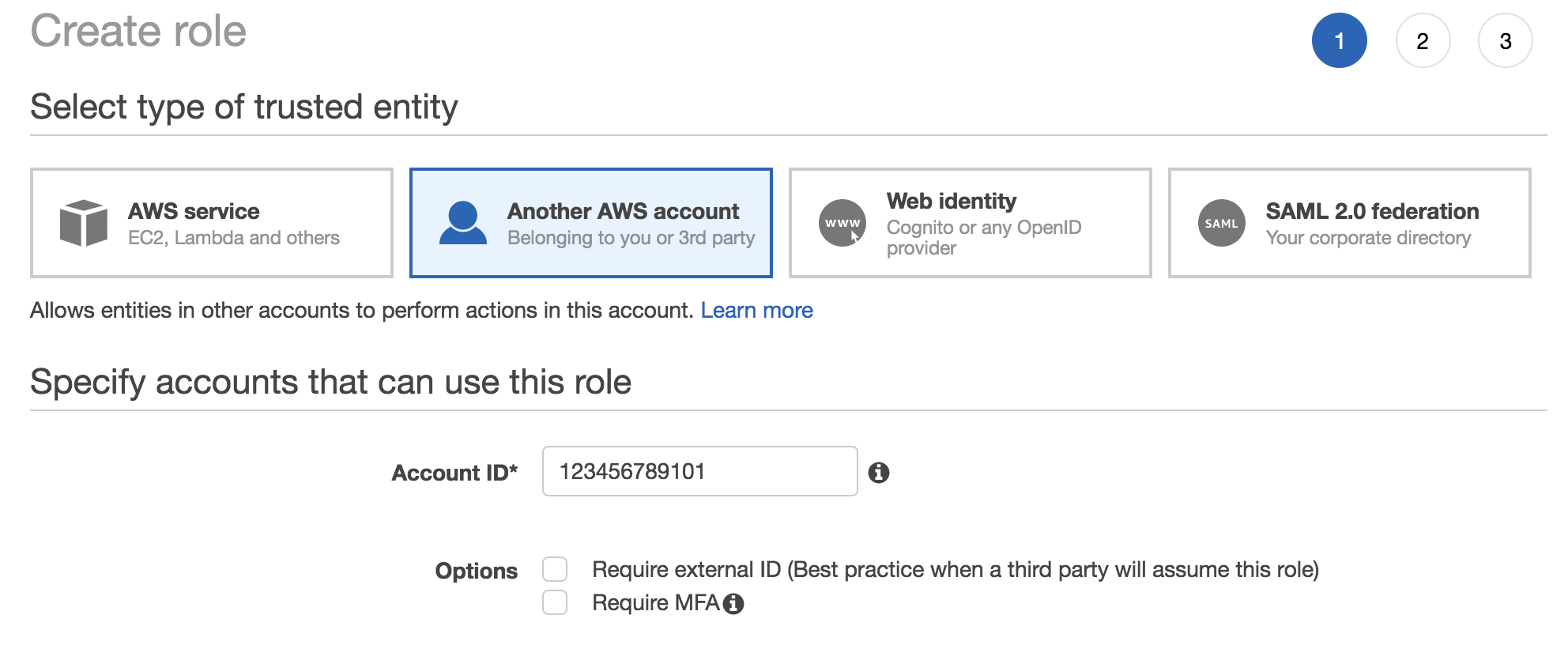Image resolution: width=1568 pixels, height=664 pixels.
Task: Focus the Account ID input field
Action: point(699,471)
